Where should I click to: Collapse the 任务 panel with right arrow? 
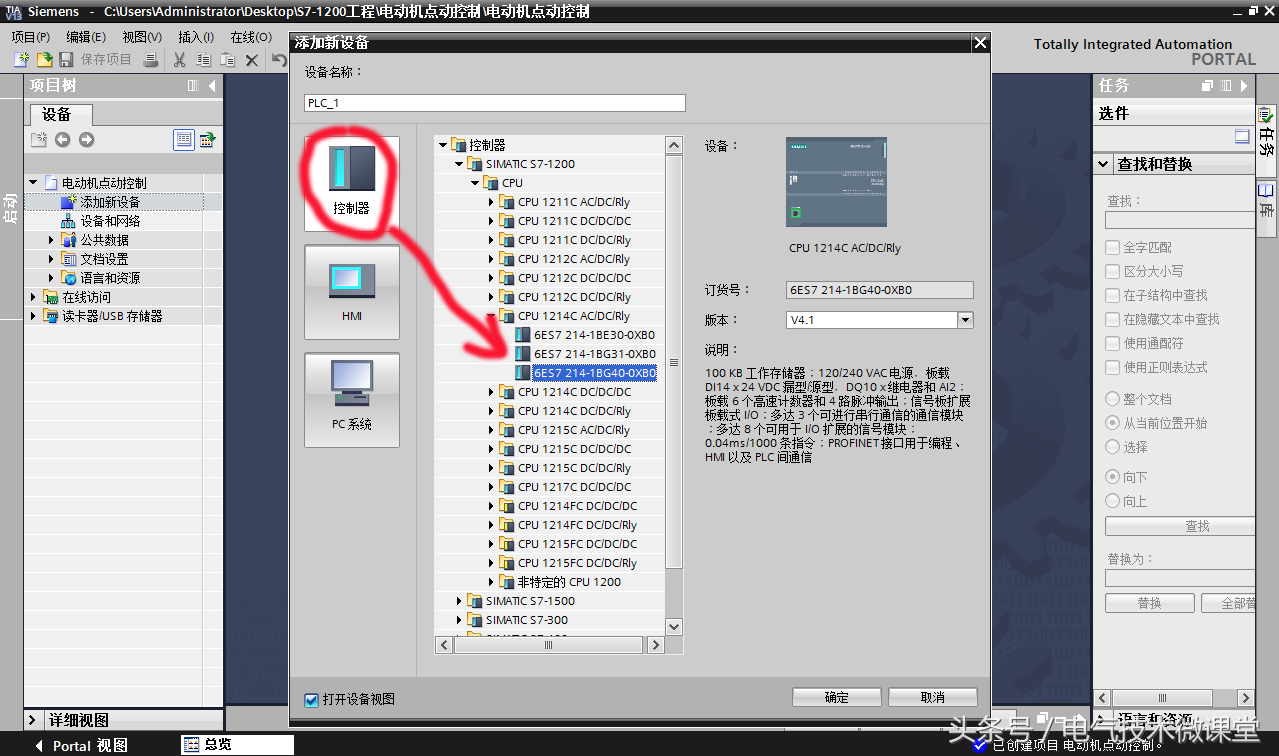point(1244,86)
